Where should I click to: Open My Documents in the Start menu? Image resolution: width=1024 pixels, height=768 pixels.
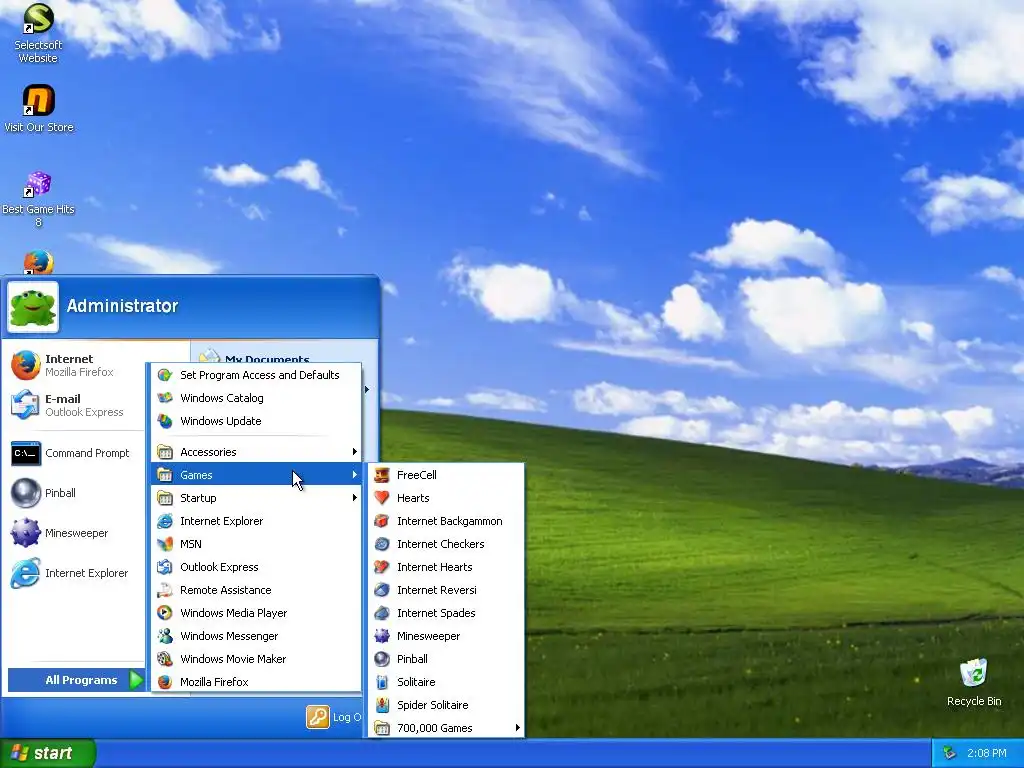pyautogui.click(x=266, y=359)
